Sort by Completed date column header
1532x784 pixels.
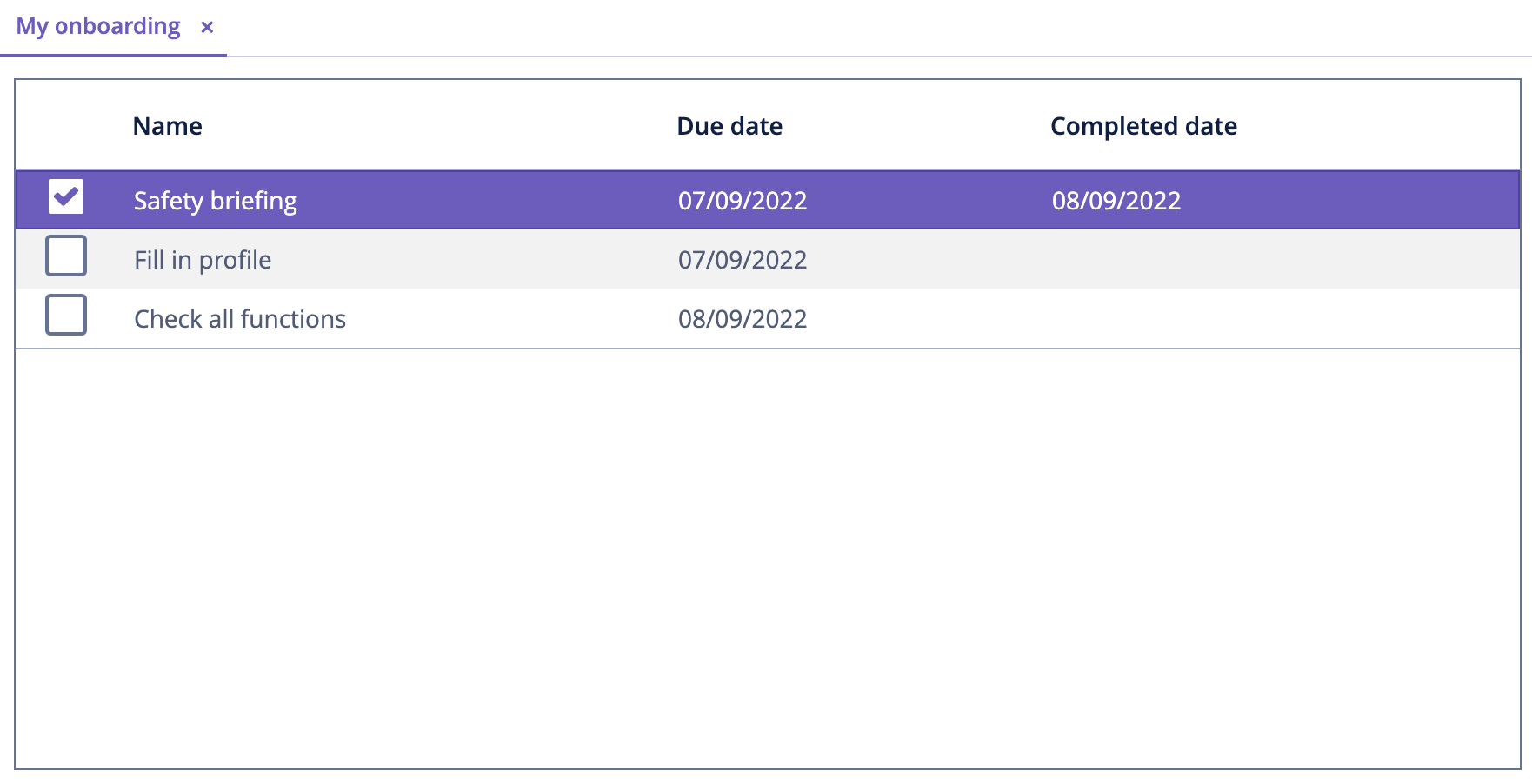(x=1143, y=126)
